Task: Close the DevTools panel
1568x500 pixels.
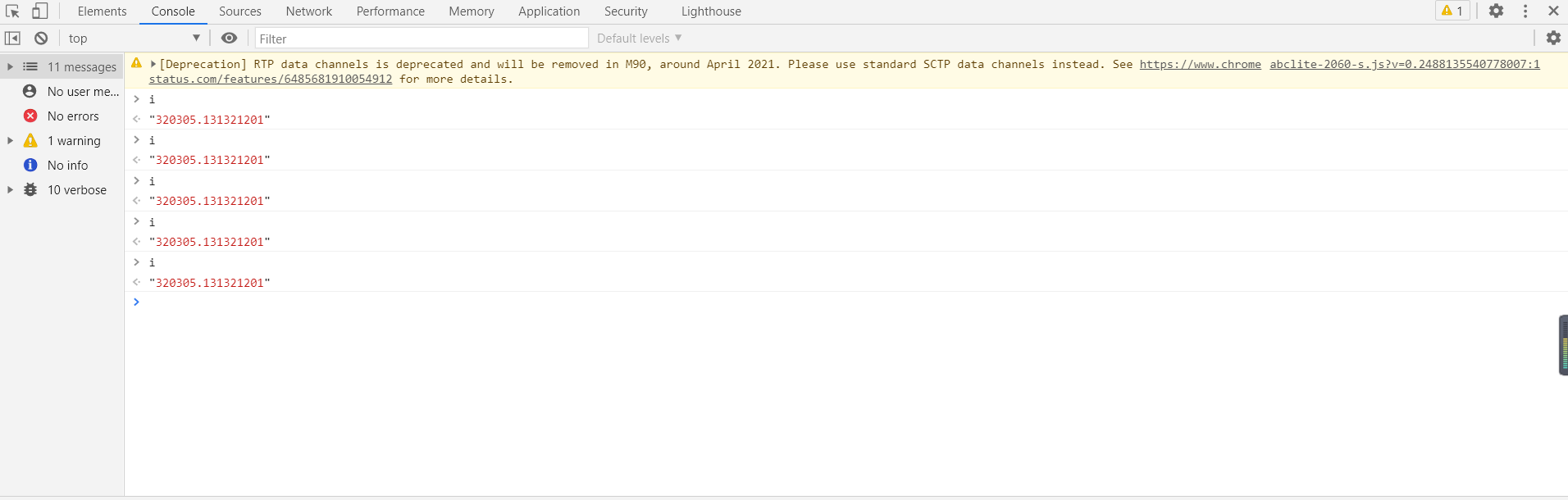Action: click(1553, 11)
